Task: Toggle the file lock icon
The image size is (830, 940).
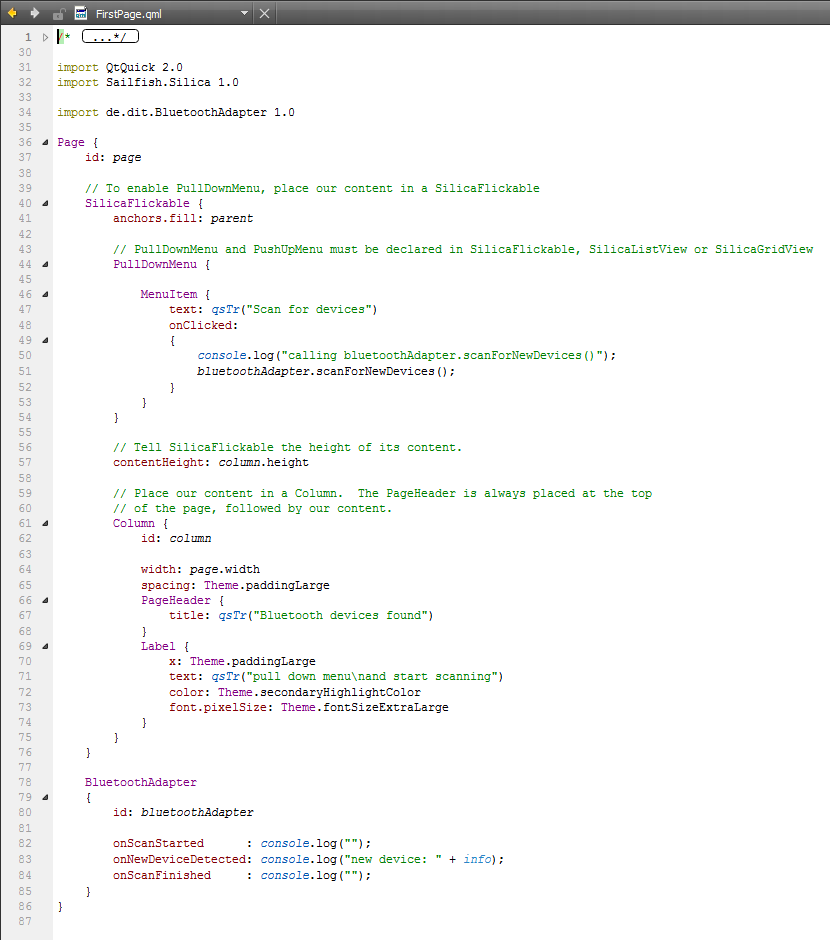Action: click(x=59, y=14)
